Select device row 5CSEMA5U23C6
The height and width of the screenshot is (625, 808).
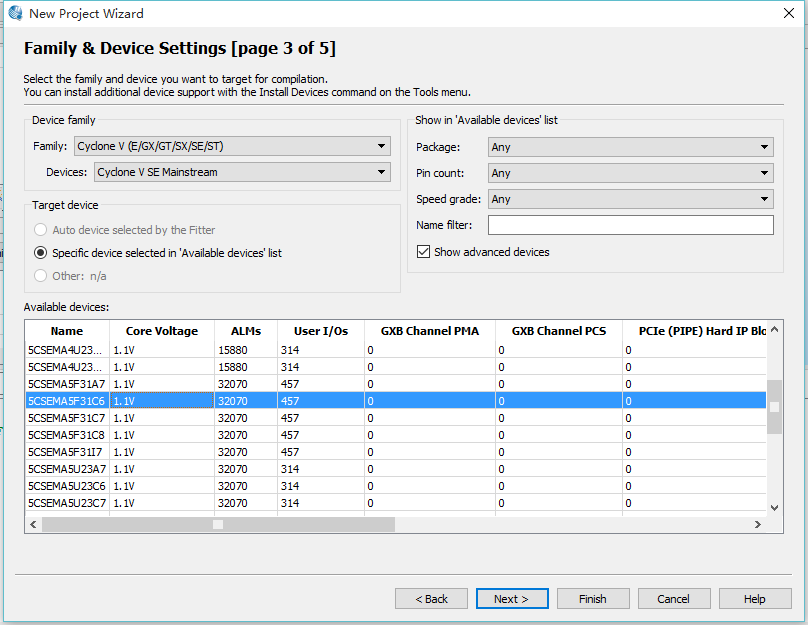click(x=396, y=486)
